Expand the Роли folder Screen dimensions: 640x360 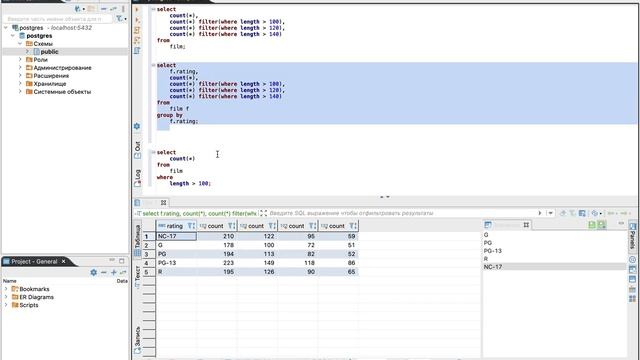click(20, 60)
